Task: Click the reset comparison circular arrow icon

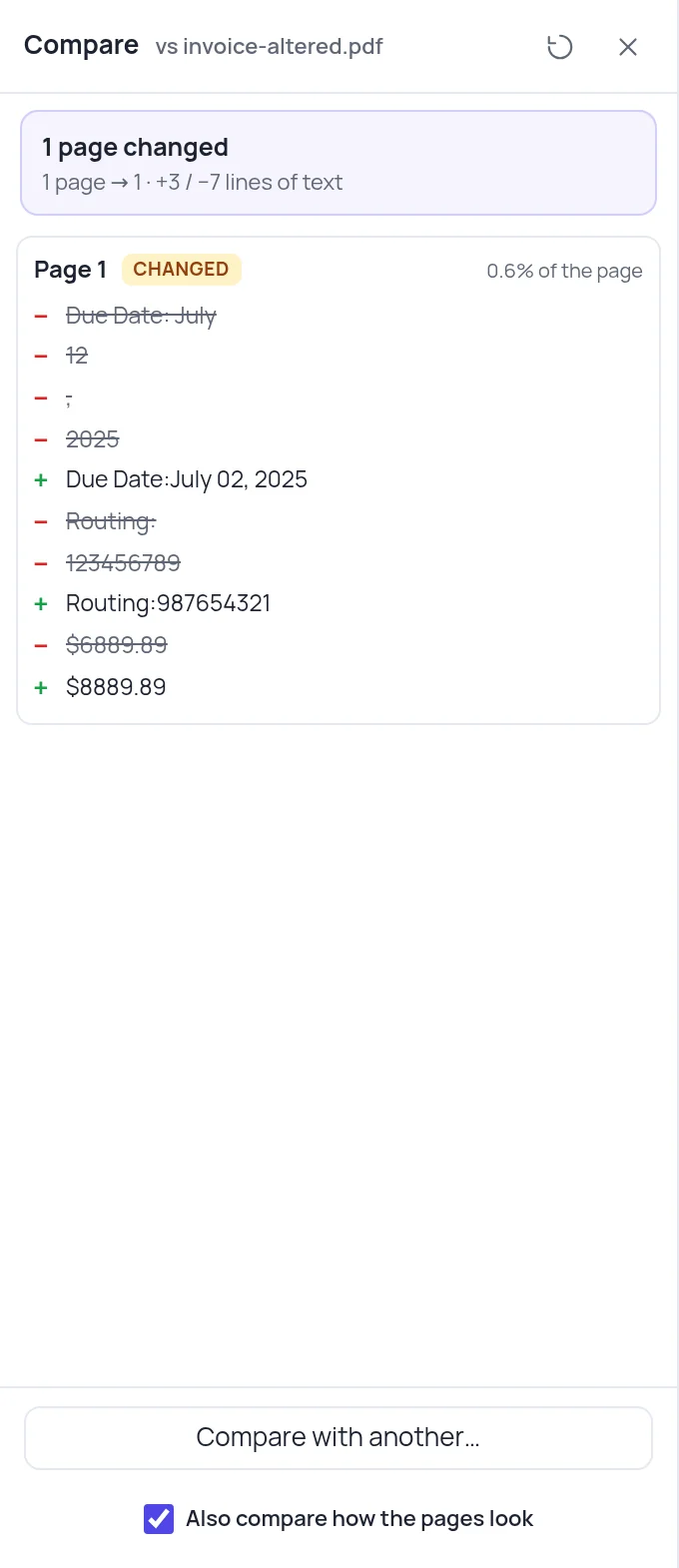Action: 560,47
